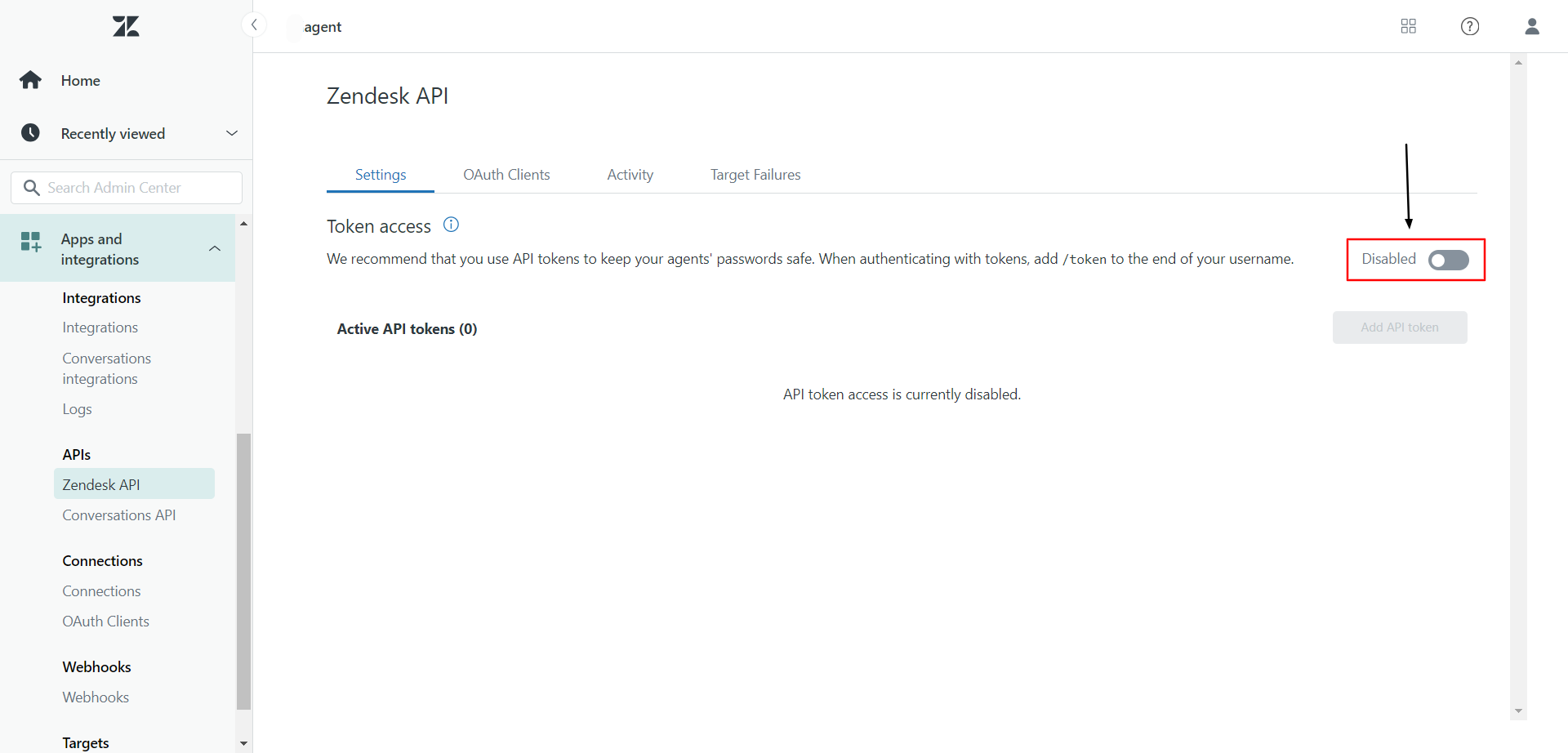Image resolution: width=1568 pixels, height=753 pixels.
Task: Open Conversations API in the sidebar
Action: click(x=119, y=515)
